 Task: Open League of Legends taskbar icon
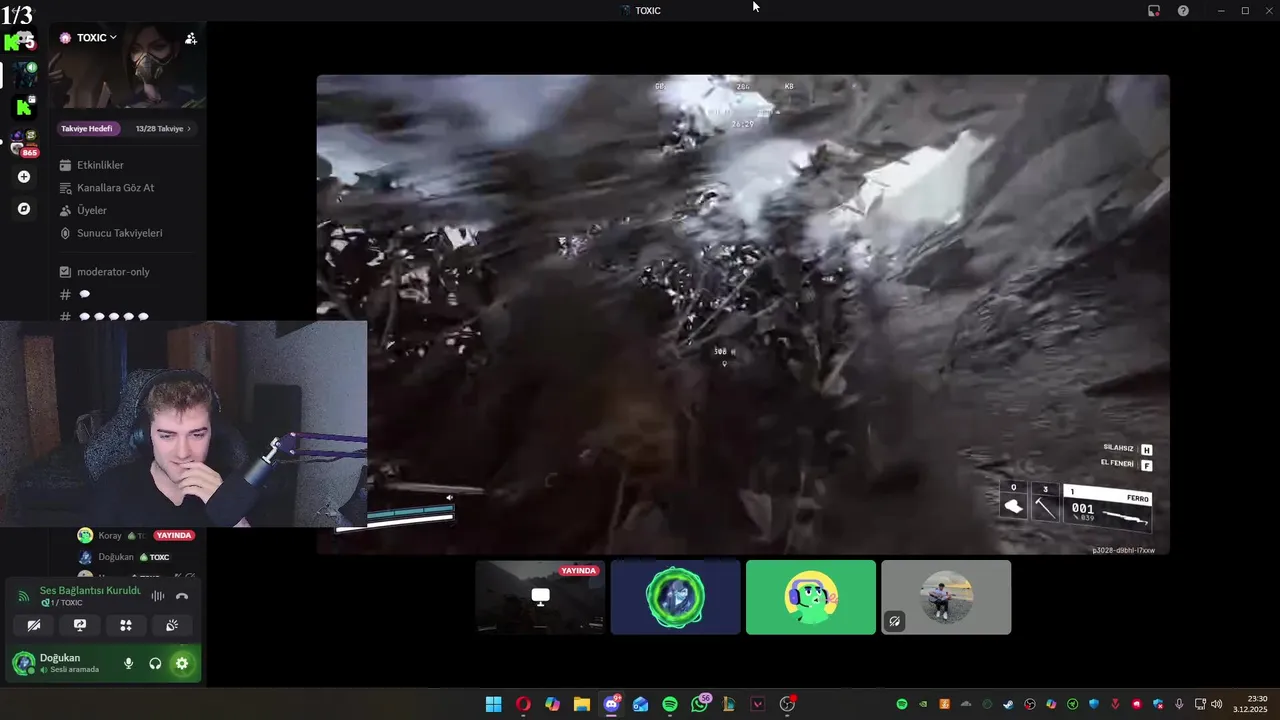pos(729,704)
